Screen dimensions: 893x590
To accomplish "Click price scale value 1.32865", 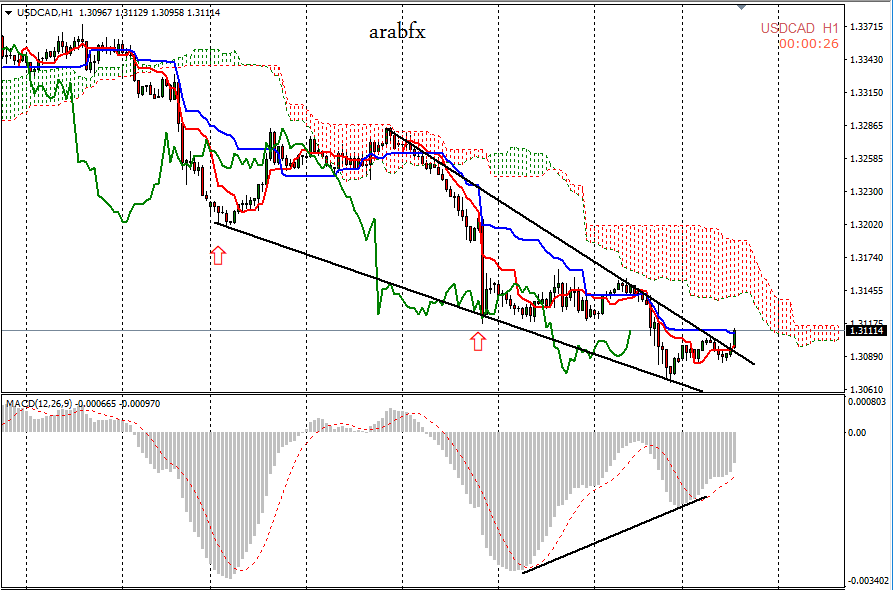I will tap(866, 125).
